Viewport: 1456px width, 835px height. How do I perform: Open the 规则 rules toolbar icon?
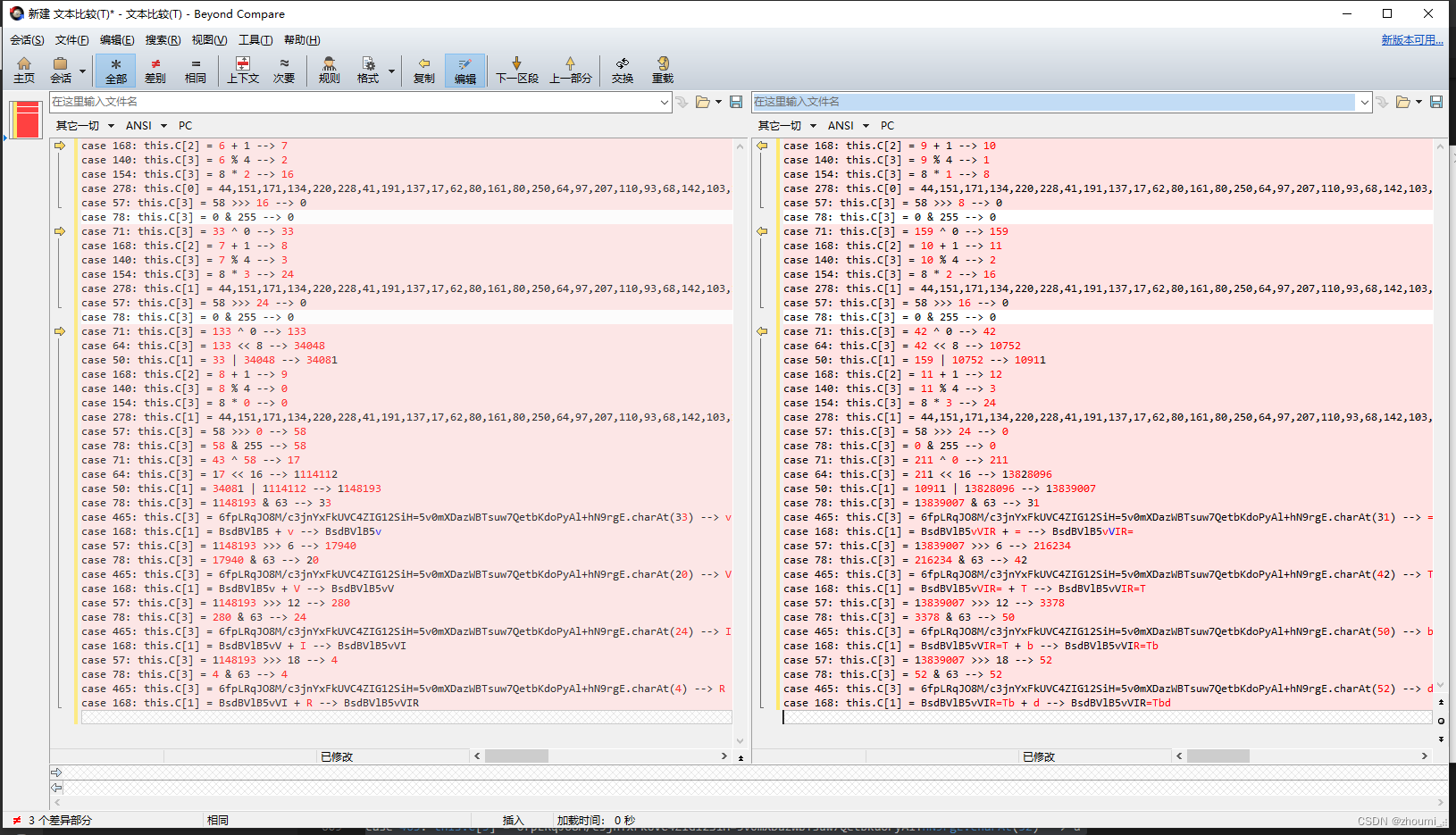point(330,70)
